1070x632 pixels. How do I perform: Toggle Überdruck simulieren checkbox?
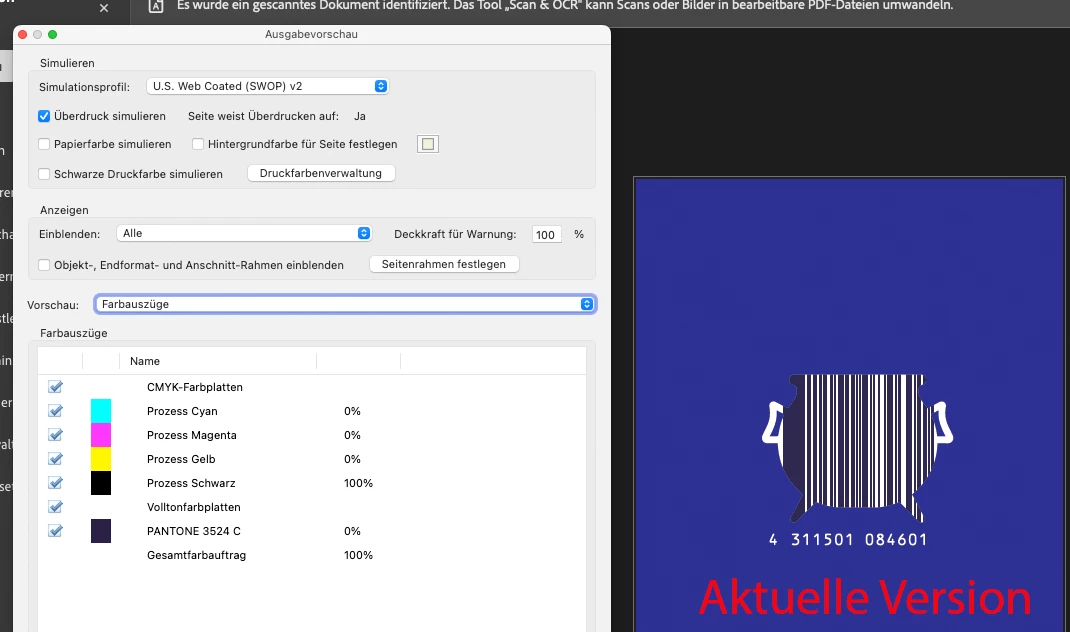point(44,116)
